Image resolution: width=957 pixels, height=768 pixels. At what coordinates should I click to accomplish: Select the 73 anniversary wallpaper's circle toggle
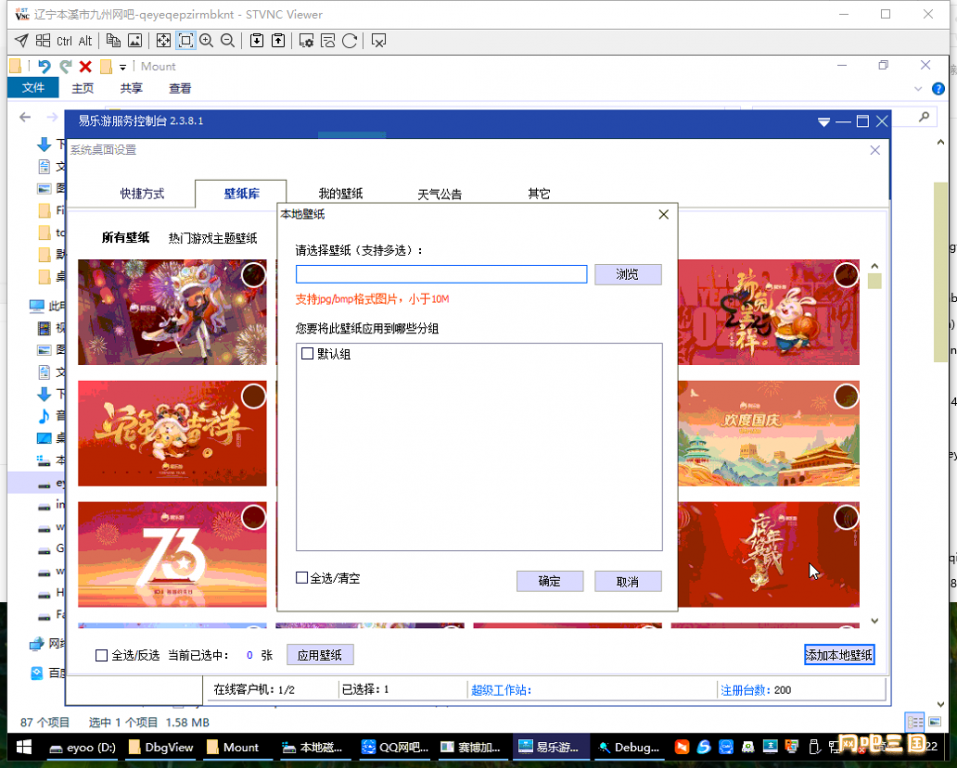pyautogui.click(x=253, y=517)
